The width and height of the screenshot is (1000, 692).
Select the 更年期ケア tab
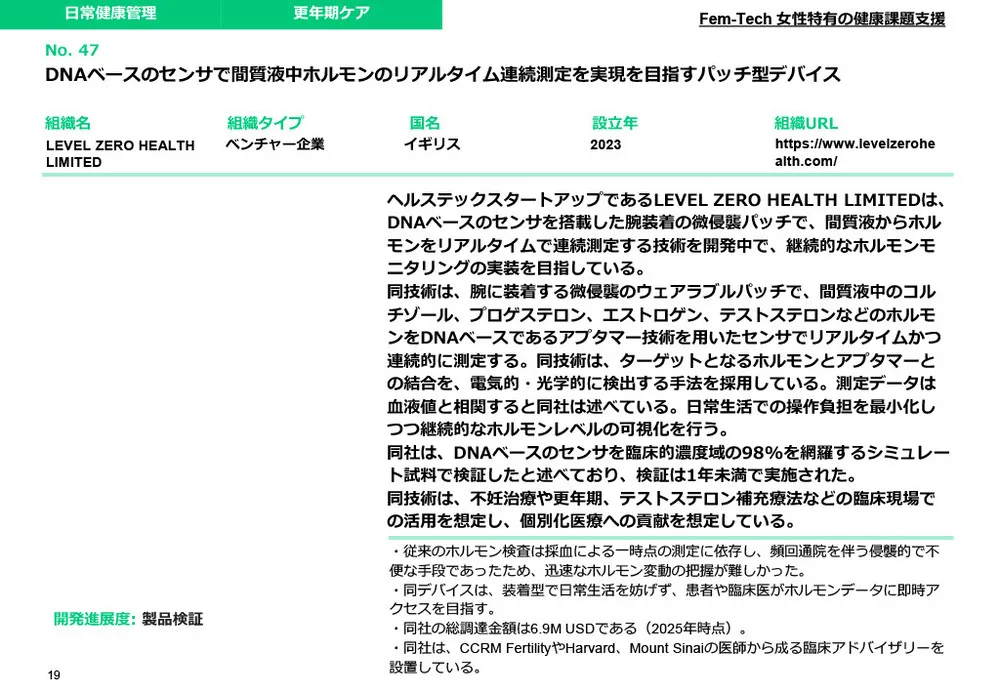[x=330, y=12]
